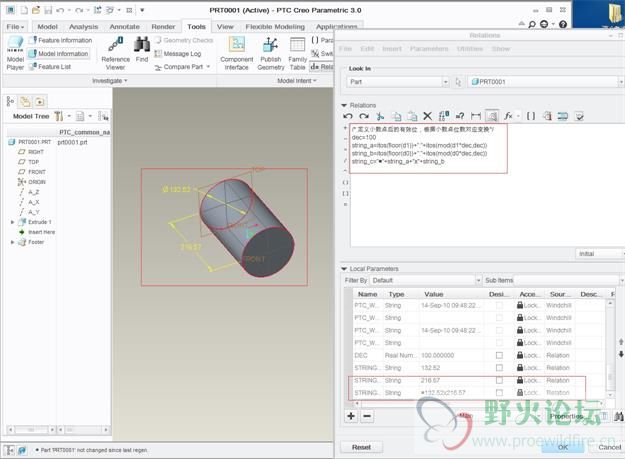Toggle Designate checkbox for the 132.52 STRING row

point(499,368)
